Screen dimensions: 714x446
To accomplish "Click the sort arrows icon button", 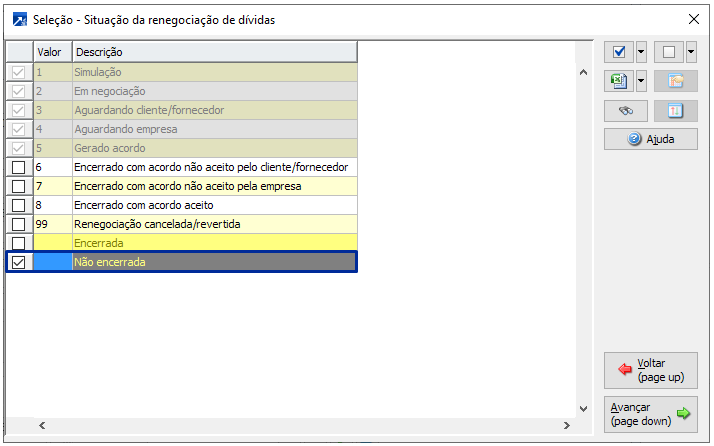I will (x=676, y=111).
